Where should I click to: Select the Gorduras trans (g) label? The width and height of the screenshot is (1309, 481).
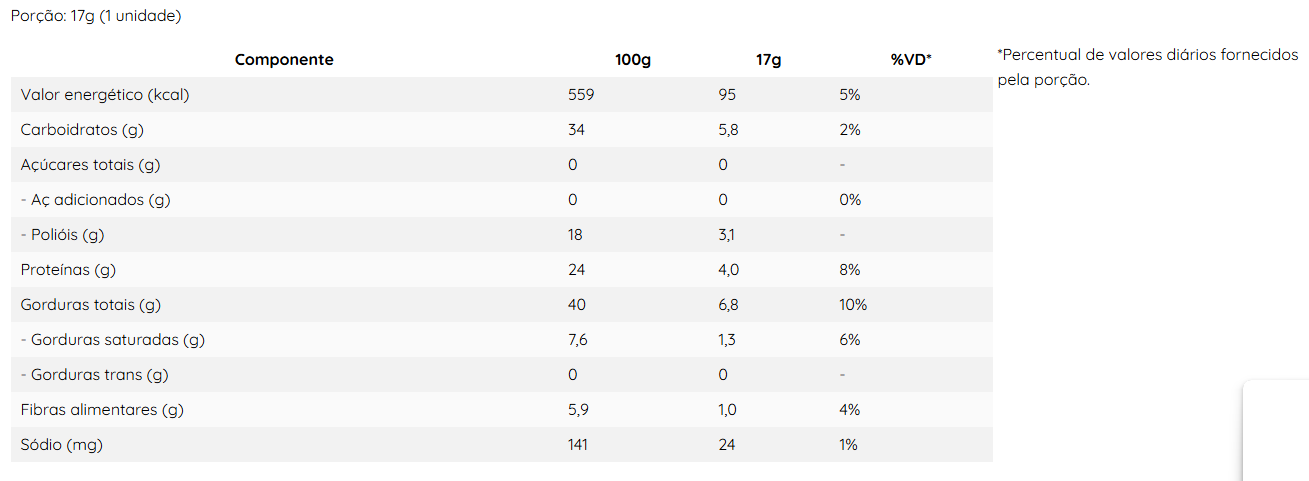tap(94, 375)
